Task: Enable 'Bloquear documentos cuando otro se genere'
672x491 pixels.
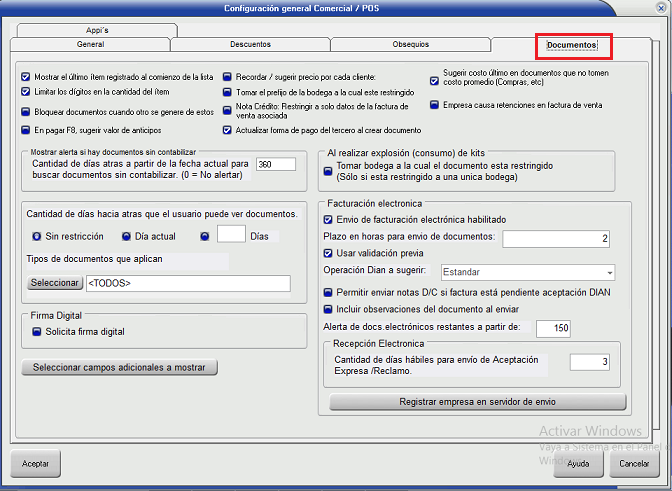Action: tap(25, 112)
